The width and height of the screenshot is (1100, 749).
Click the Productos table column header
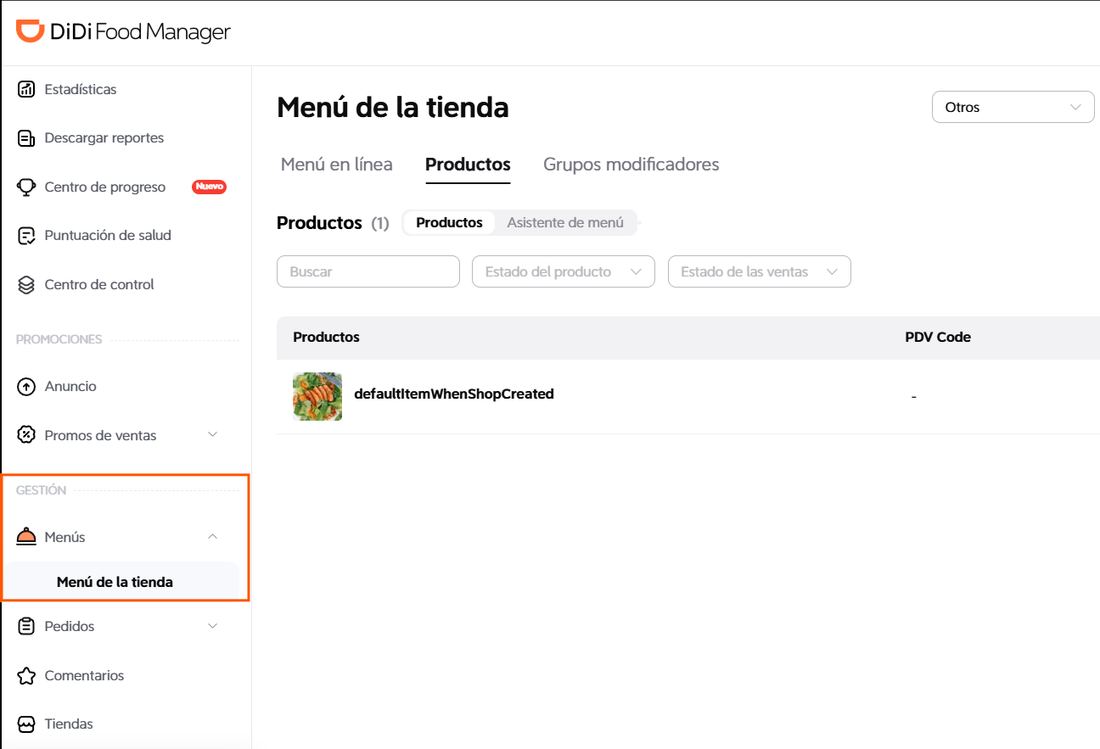pyautogui.click(x=326, y=337)
